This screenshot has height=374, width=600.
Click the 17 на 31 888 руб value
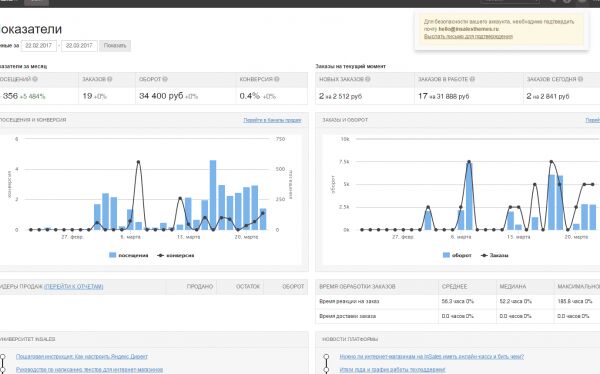point(444,96)
